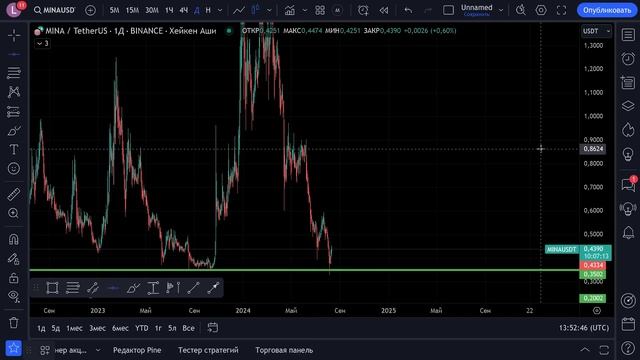Expand the Unnamed layout dropdown arrow
Screen dimensions: 640x360
501,10
